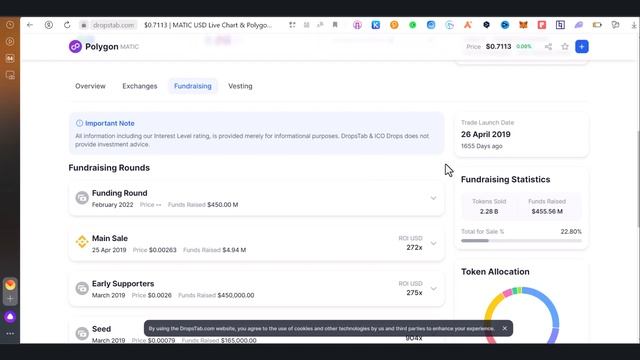Switch to the Exchanges tab
This screenshot has height=360, width=640.
click(x=140, y=86)
